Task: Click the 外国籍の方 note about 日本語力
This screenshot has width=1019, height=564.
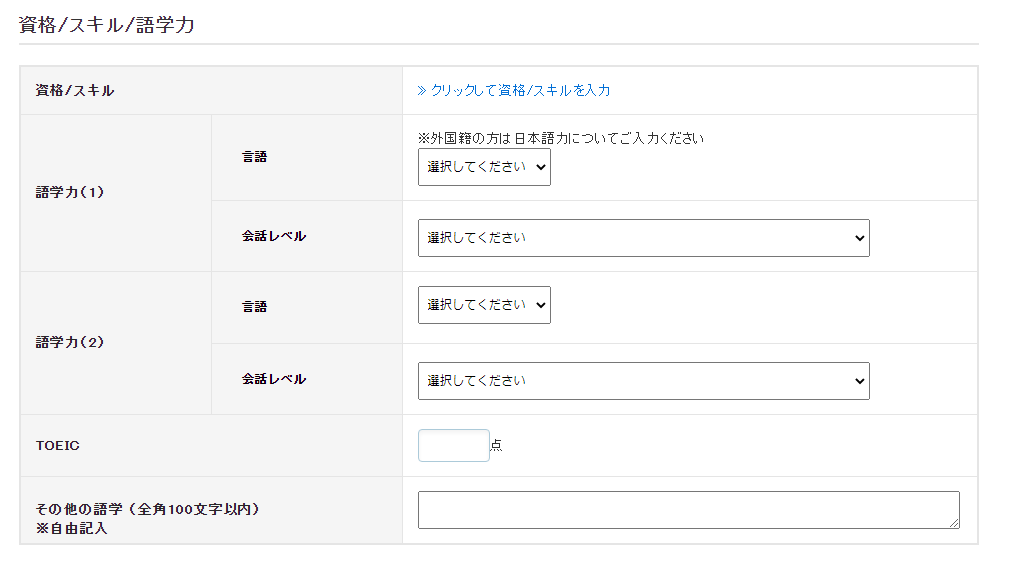Action: click(560, 138)
